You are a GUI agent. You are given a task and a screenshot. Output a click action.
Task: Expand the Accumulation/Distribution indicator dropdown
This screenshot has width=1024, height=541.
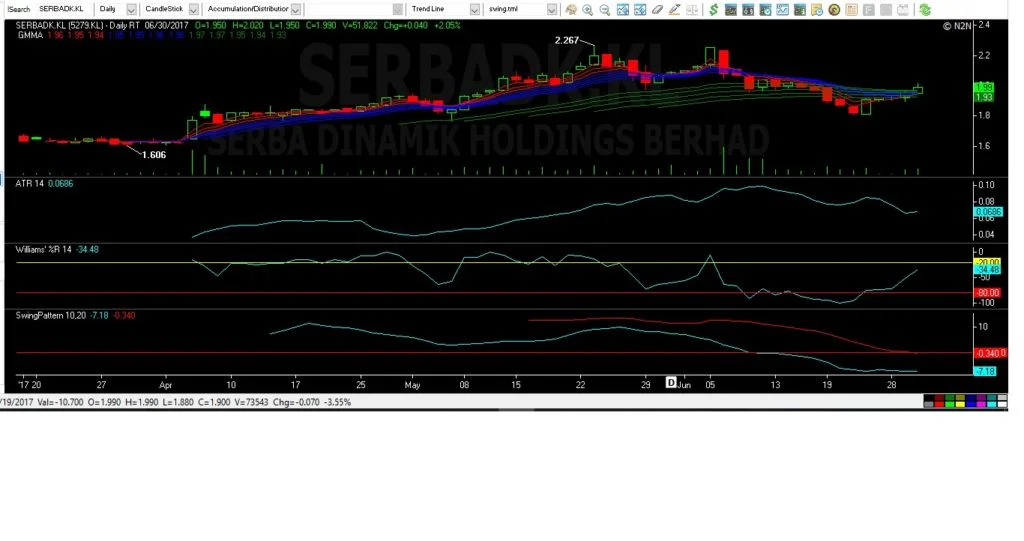(296, 9)
